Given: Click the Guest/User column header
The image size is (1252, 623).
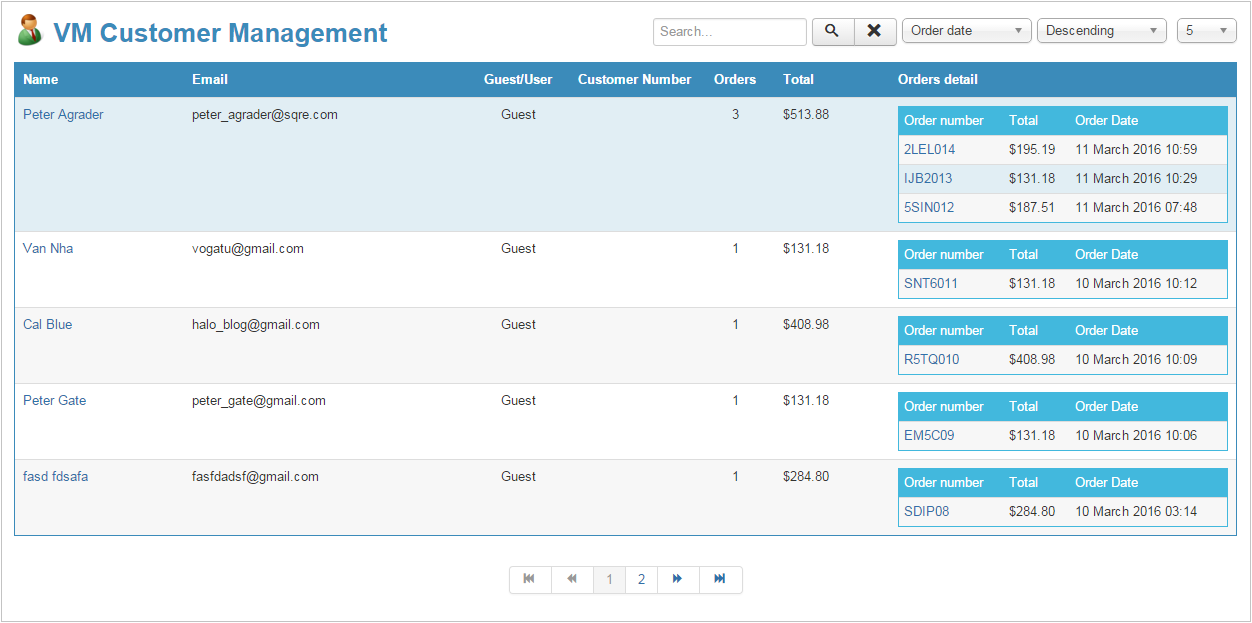Looking at the screenshot, I should (x=518, y=80).
